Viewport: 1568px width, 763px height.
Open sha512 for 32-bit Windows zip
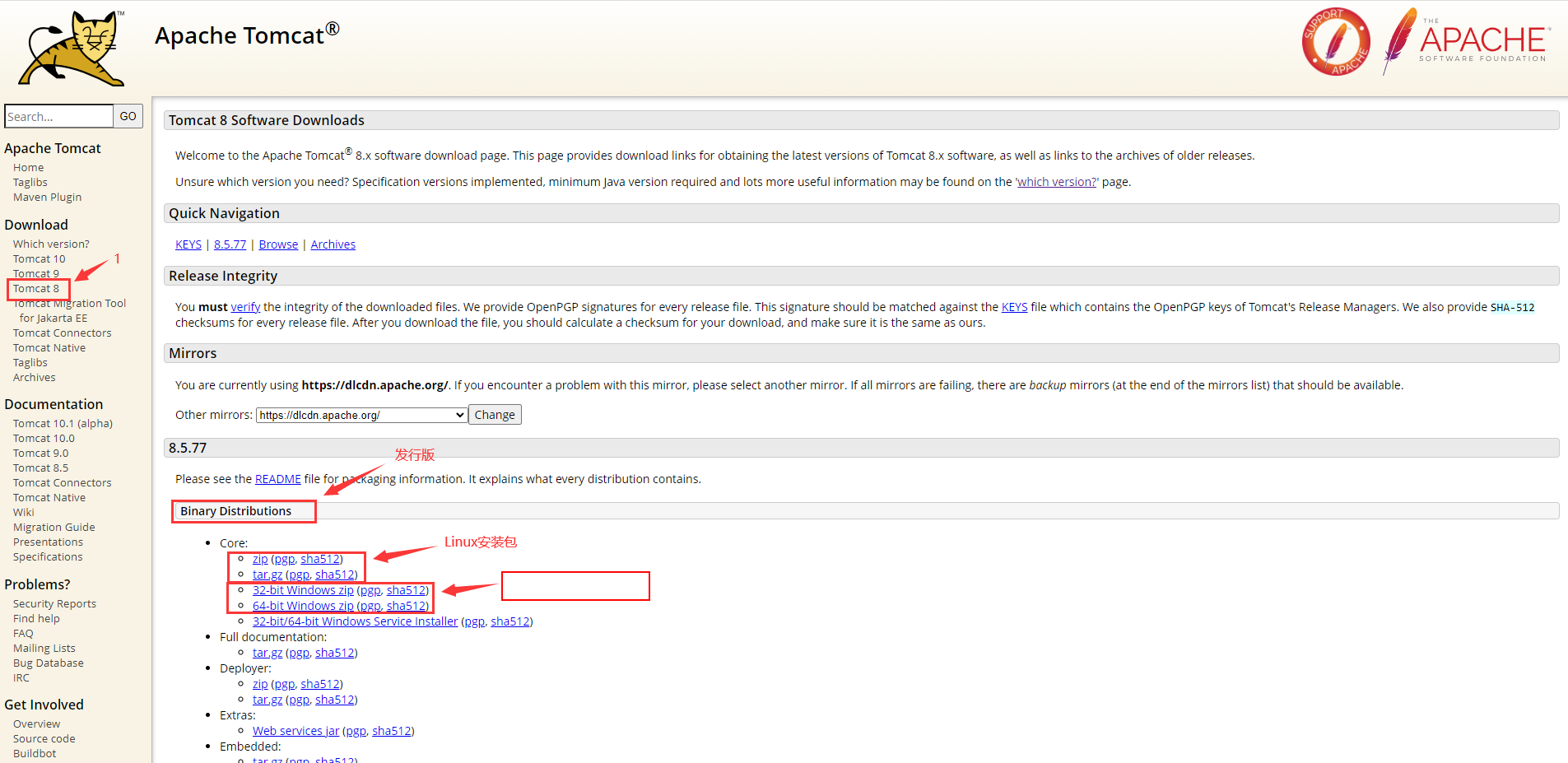point(407,590)
